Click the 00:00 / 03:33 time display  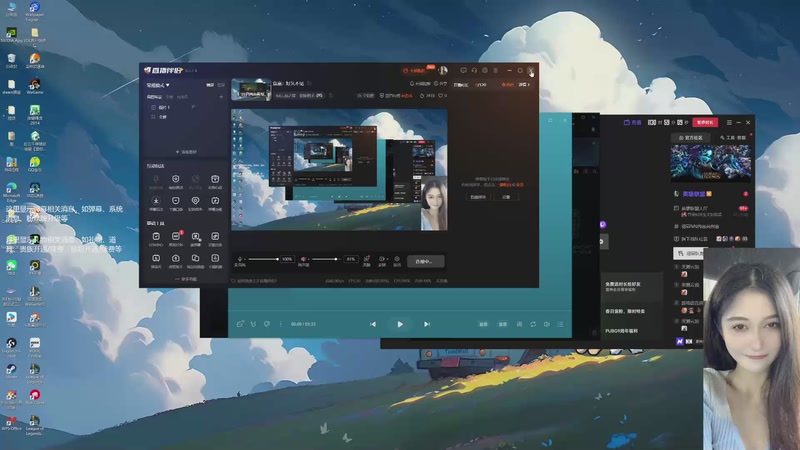click(303, 324)
